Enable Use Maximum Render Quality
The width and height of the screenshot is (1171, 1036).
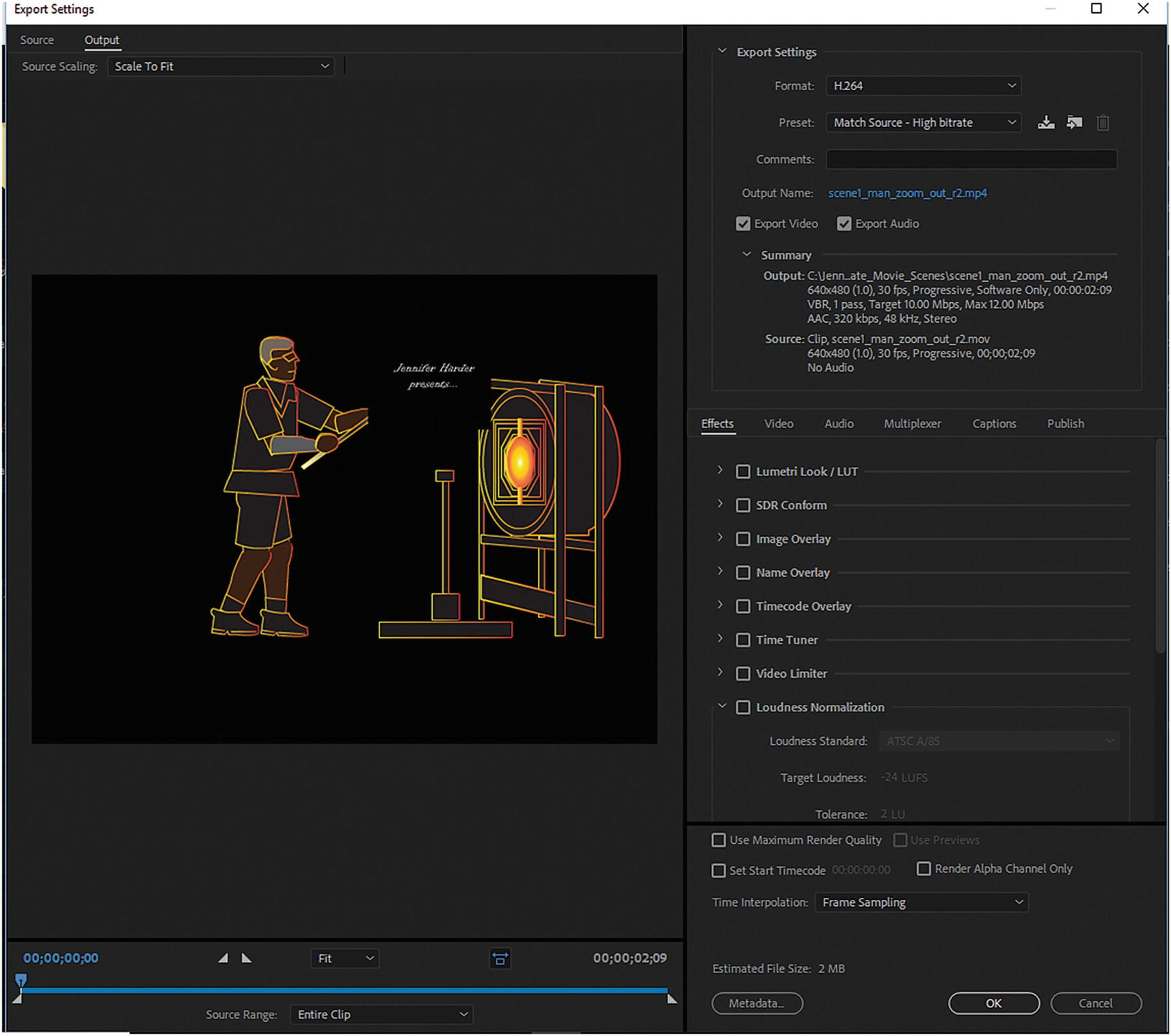(718, 840)
